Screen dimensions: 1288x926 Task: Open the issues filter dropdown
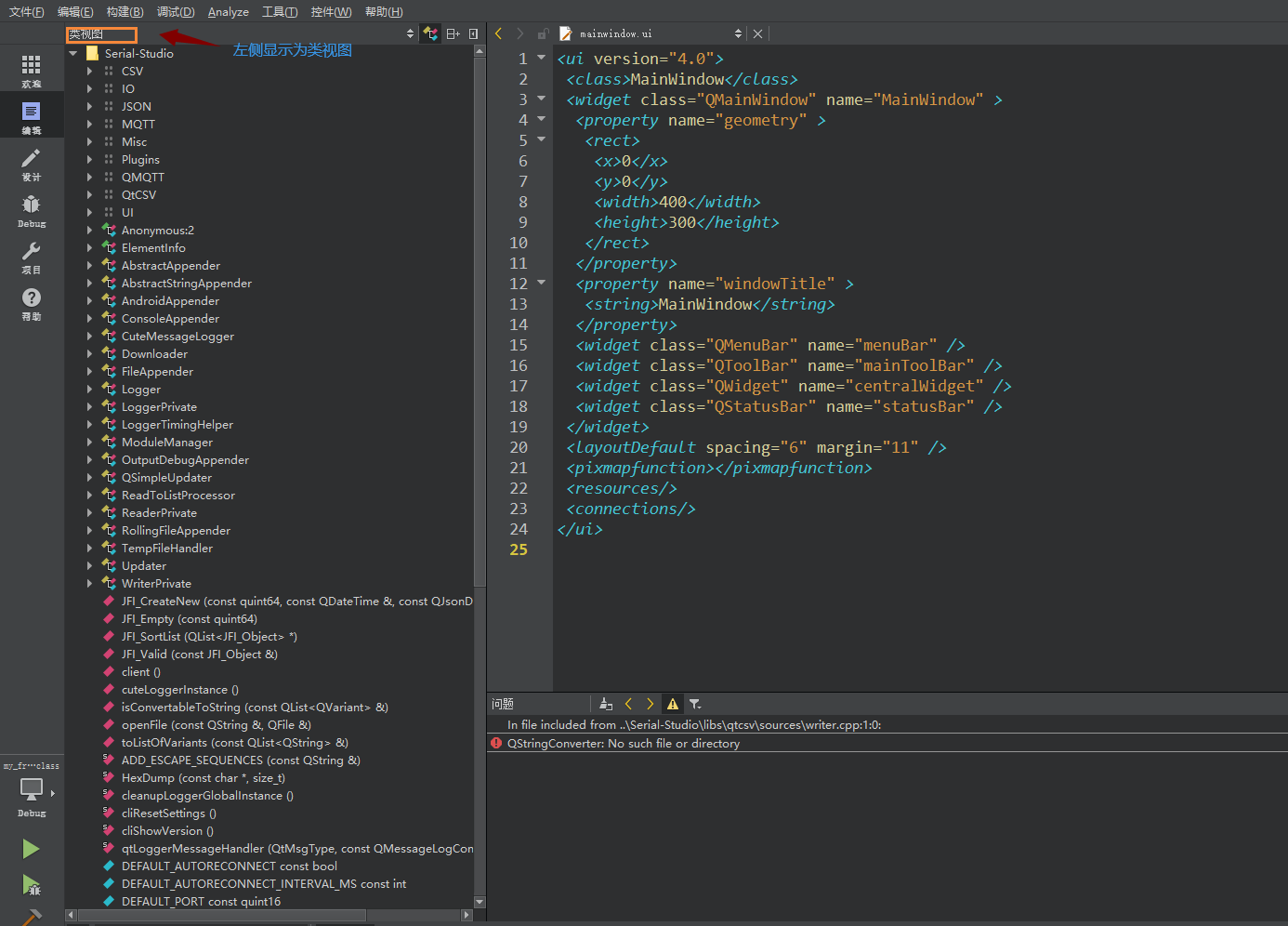click(x=695, y=704)
